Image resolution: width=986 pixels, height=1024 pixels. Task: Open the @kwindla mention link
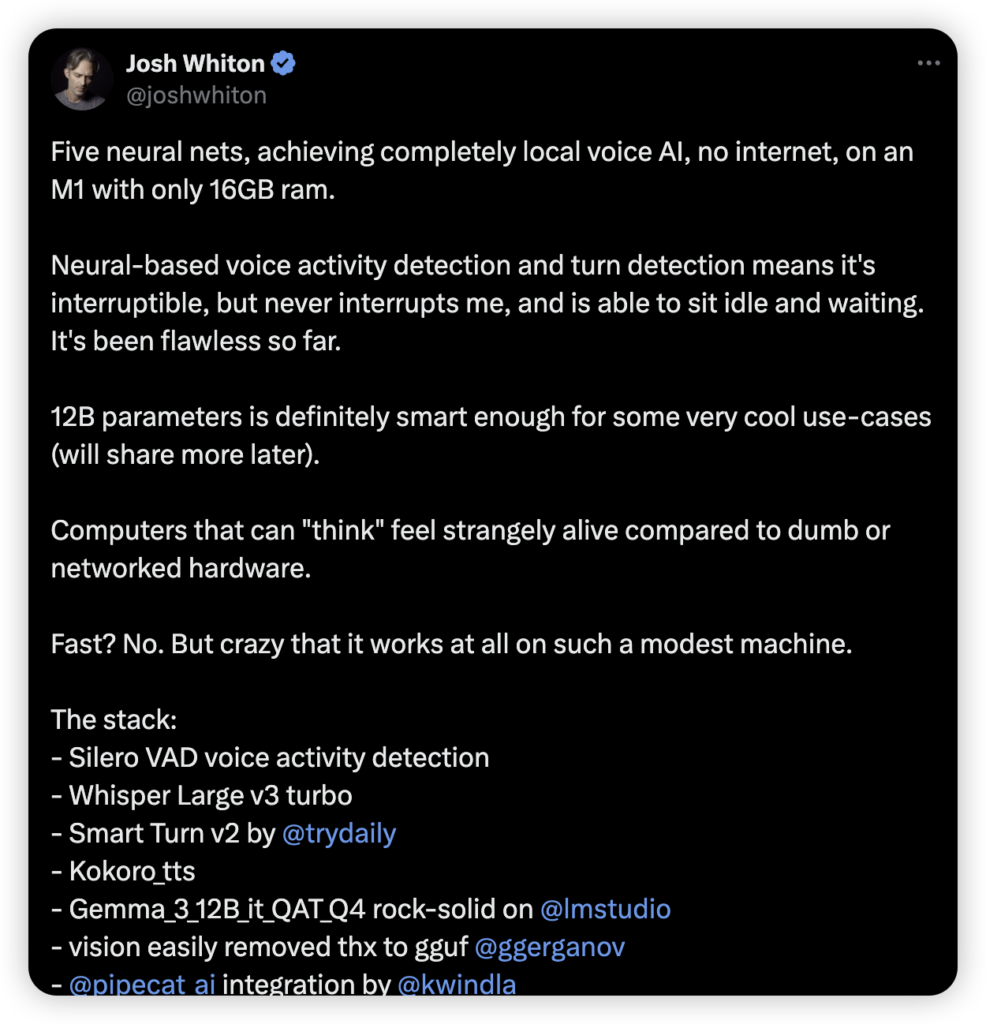pos(456,984)
